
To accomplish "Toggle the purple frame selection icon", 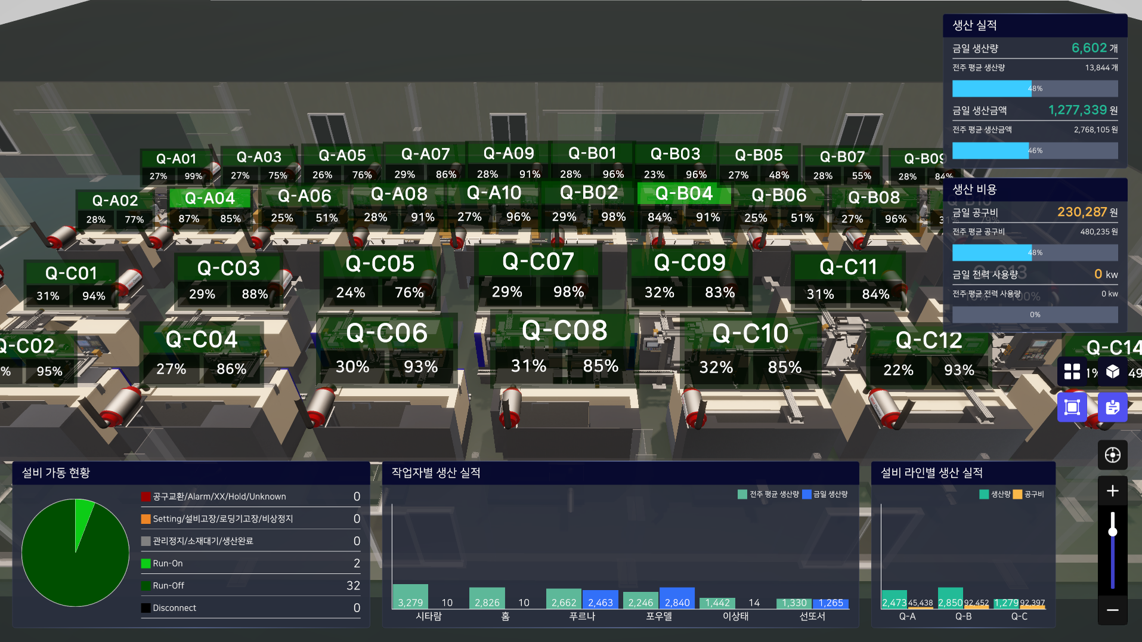I will [x=1072, y=407].
